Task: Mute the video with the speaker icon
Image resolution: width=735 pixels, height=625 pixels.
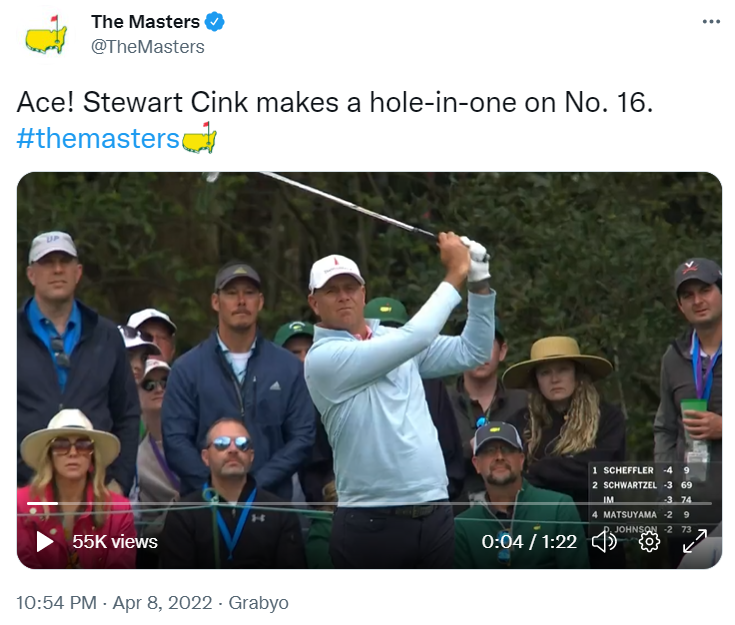Action: [604, 541]
